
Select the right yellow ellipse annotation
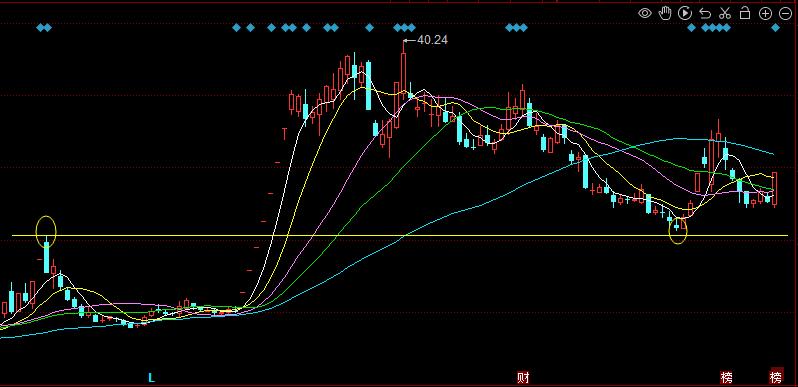point(678,229)
